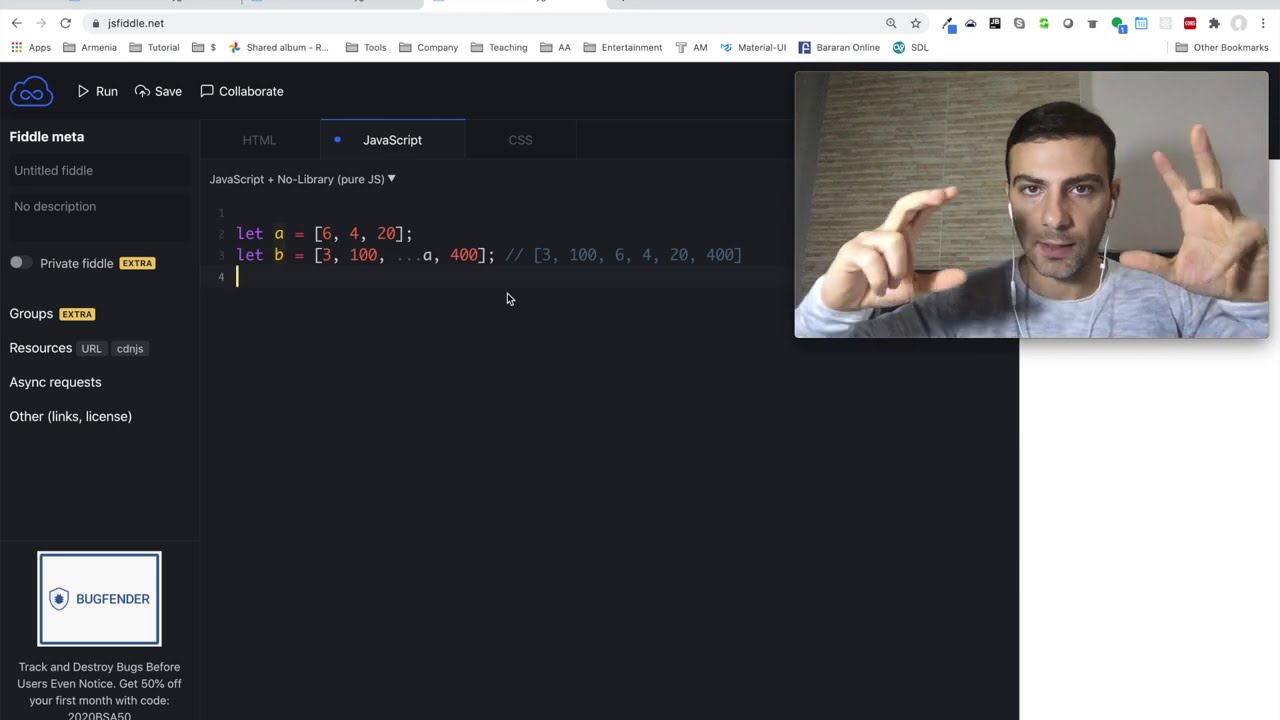Click the green sync arrows extension
Viewport: 1280px width, 720px height.
(1044, 23)
